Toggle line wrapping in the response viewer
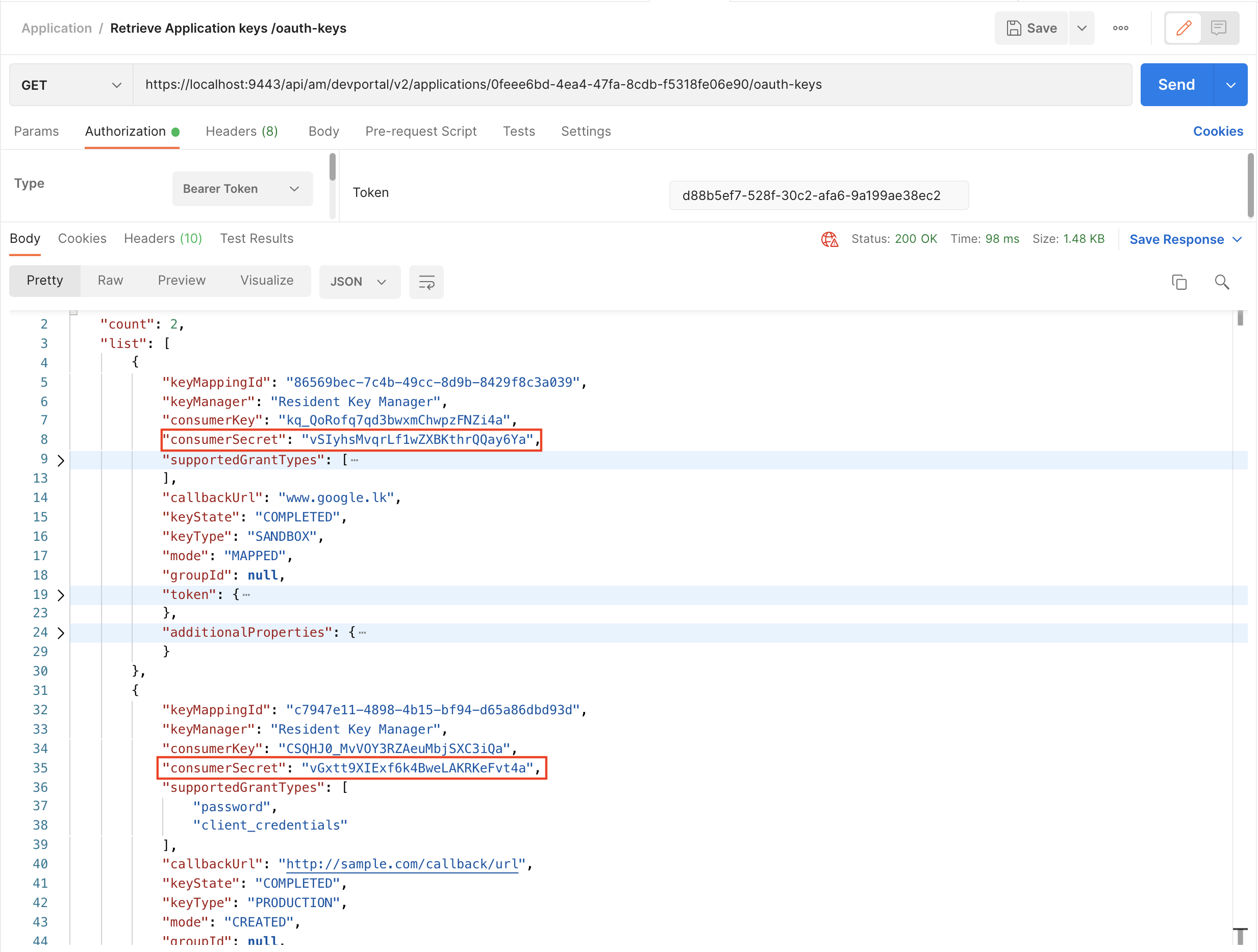1258x952 pixels. click(x=426, y=282)
